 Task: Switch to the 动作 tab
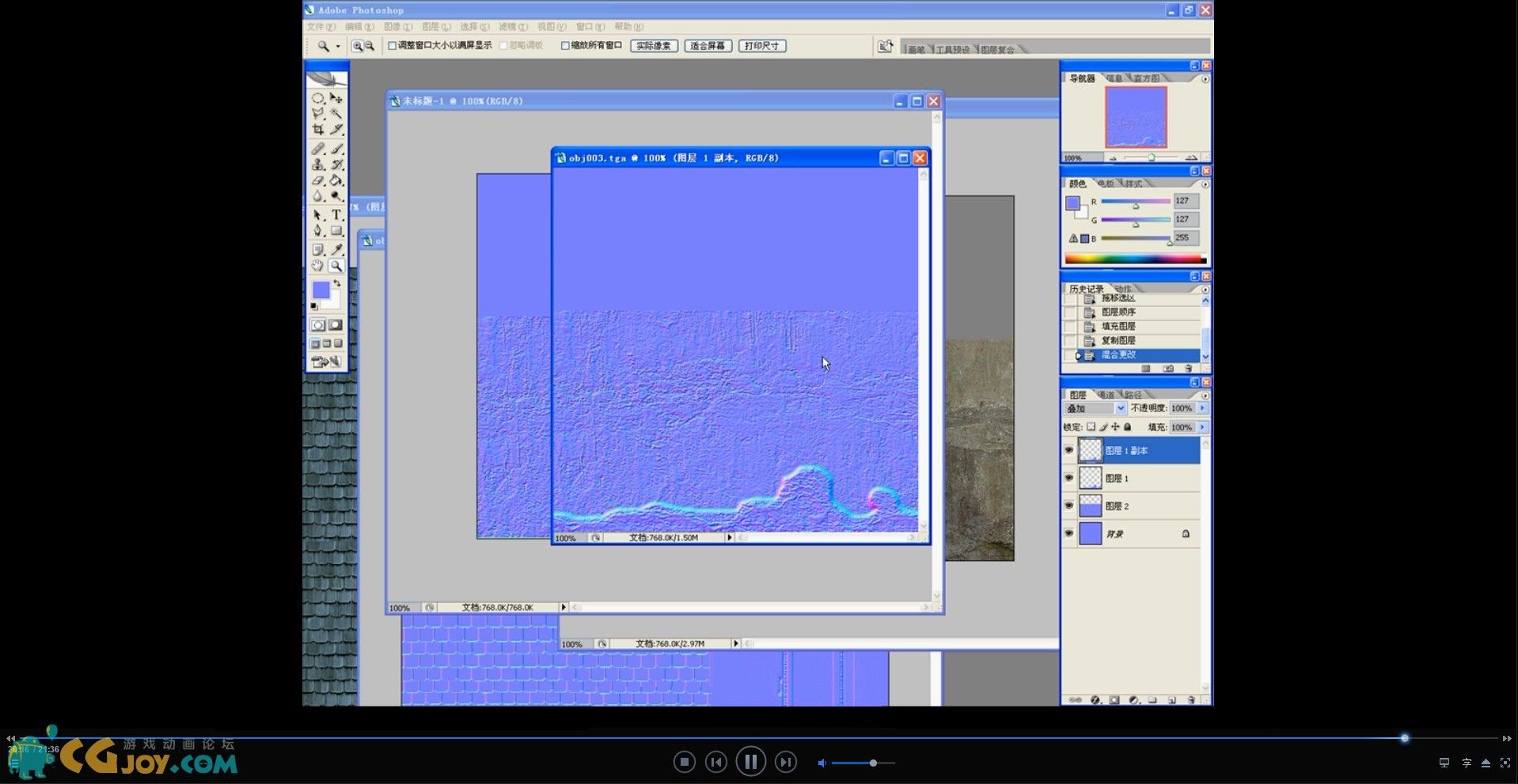pyautogui.click(x=1123, y=289)
